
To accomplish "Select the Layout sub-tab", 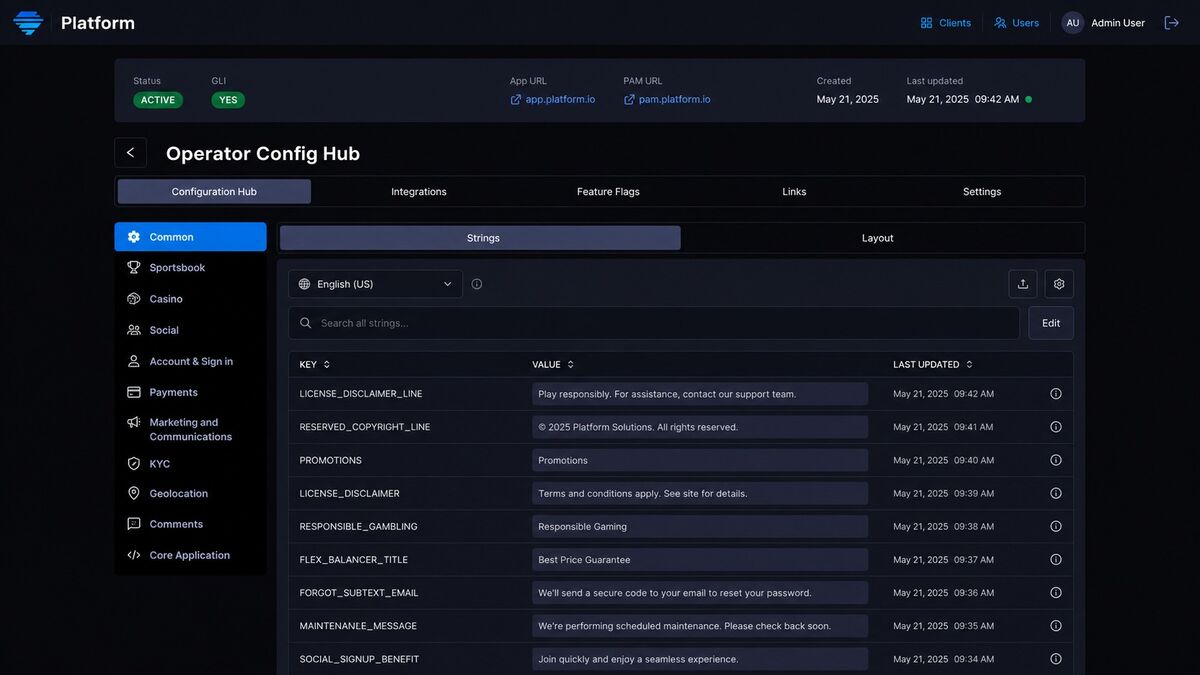I will coord(878,238).
